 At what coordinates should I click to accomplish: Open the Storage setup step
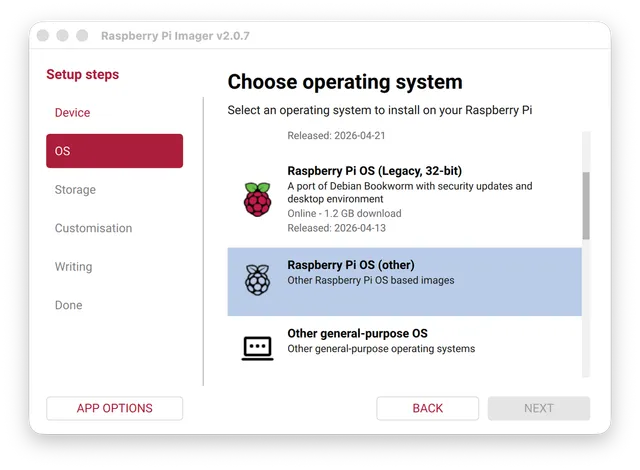tap(114, 190)
